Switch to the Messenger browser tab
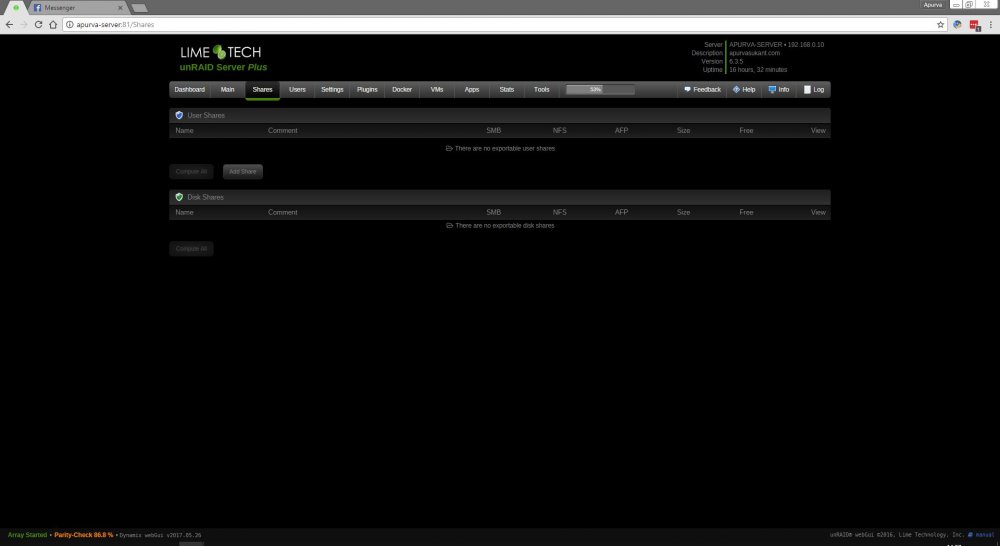The image size is (1000, 546). pyautogui.click(x=77, y=8)
